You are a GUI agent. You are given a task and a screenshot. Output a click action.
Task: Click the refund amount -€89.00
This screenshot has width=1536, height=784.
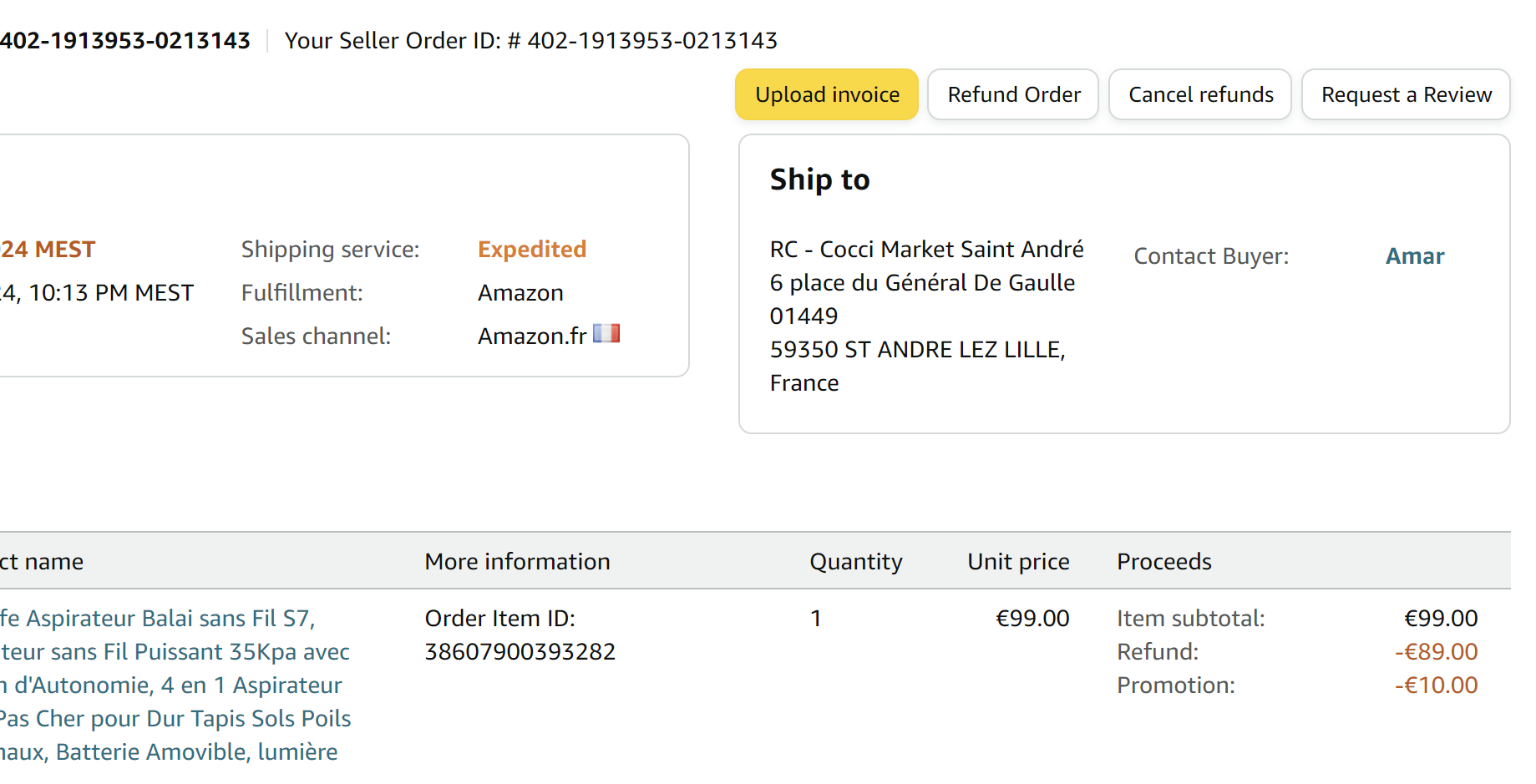click(x=1436, y=652)
